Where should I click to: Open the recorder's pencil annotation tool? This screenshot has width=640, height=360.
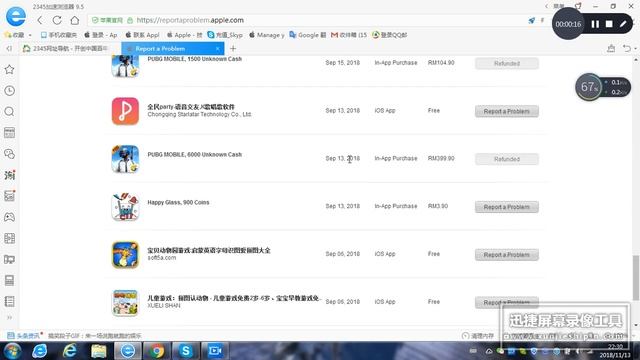623,24
